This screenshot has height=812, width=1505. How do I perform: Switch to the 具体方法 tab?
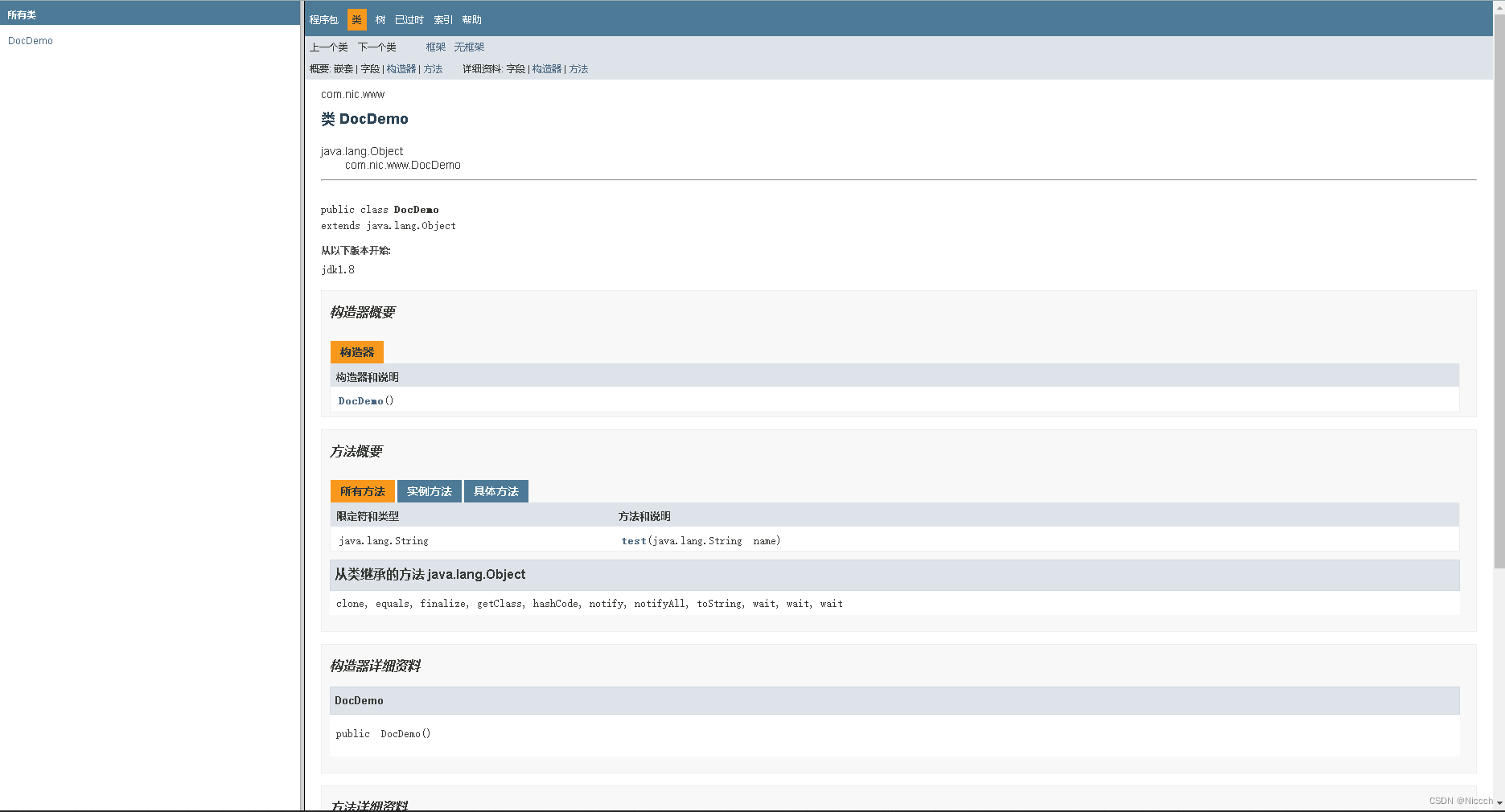(x=495, y=491)
